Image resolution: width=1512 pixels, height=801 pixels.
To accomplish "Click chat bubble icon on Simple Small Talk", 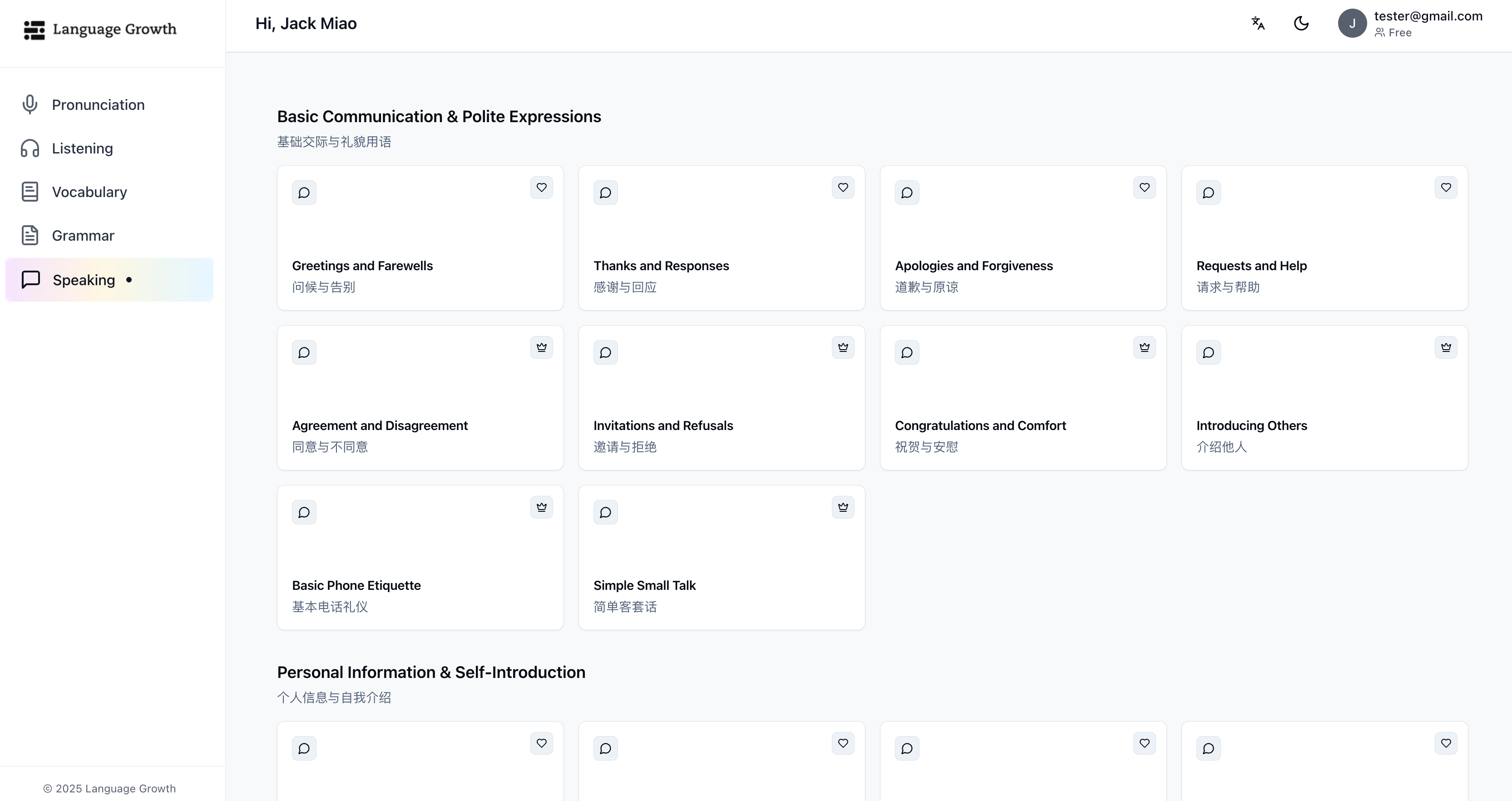I will click(605, 512).
